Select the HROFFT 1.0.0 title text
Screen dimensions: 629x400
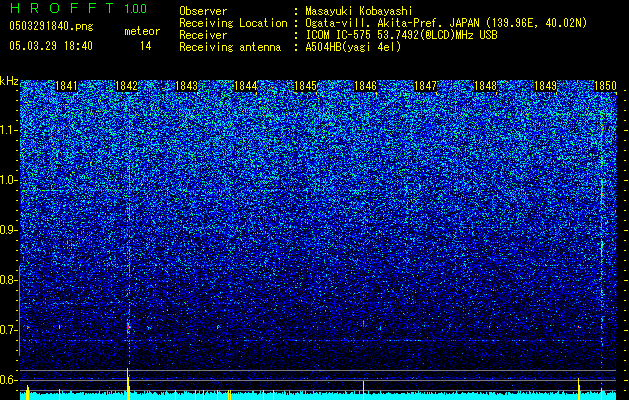78,9
